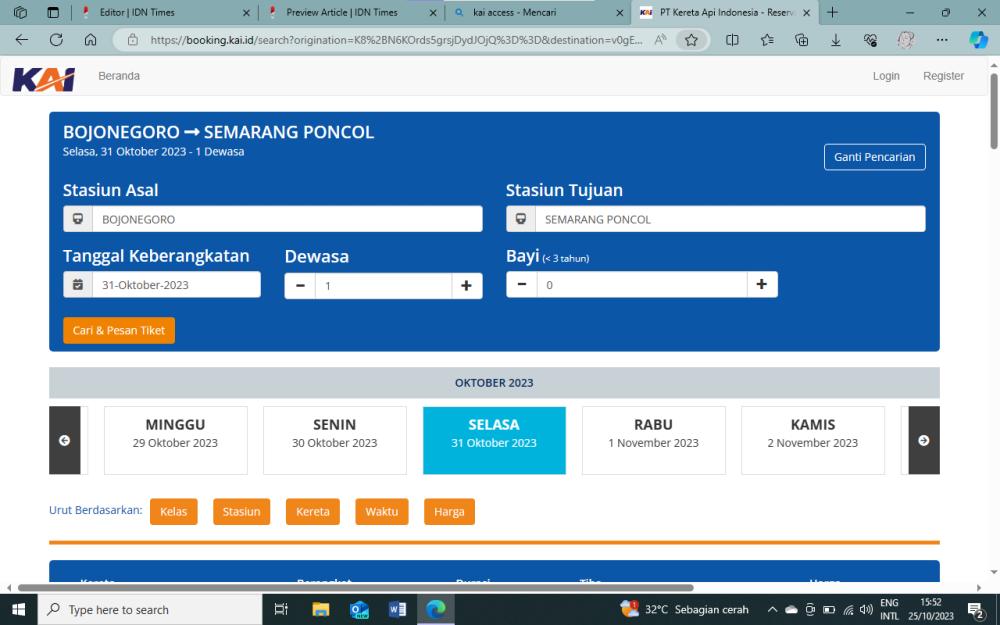Click the vertical page scrollbar
This screenshot has height=625, width=1000.
[994, 112]
